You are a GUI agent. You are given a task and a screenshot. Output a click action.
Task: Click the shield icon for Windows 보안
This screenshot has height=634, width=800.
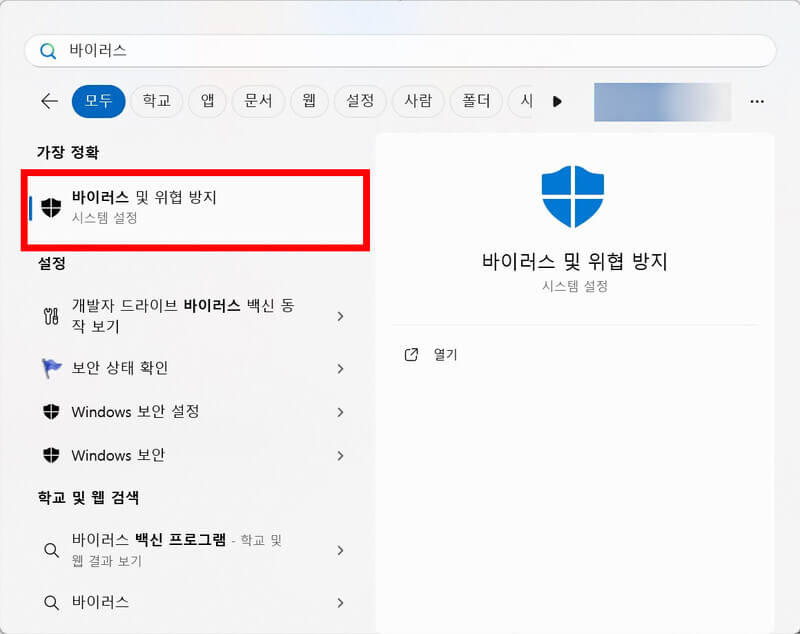[x=51, y=456]
